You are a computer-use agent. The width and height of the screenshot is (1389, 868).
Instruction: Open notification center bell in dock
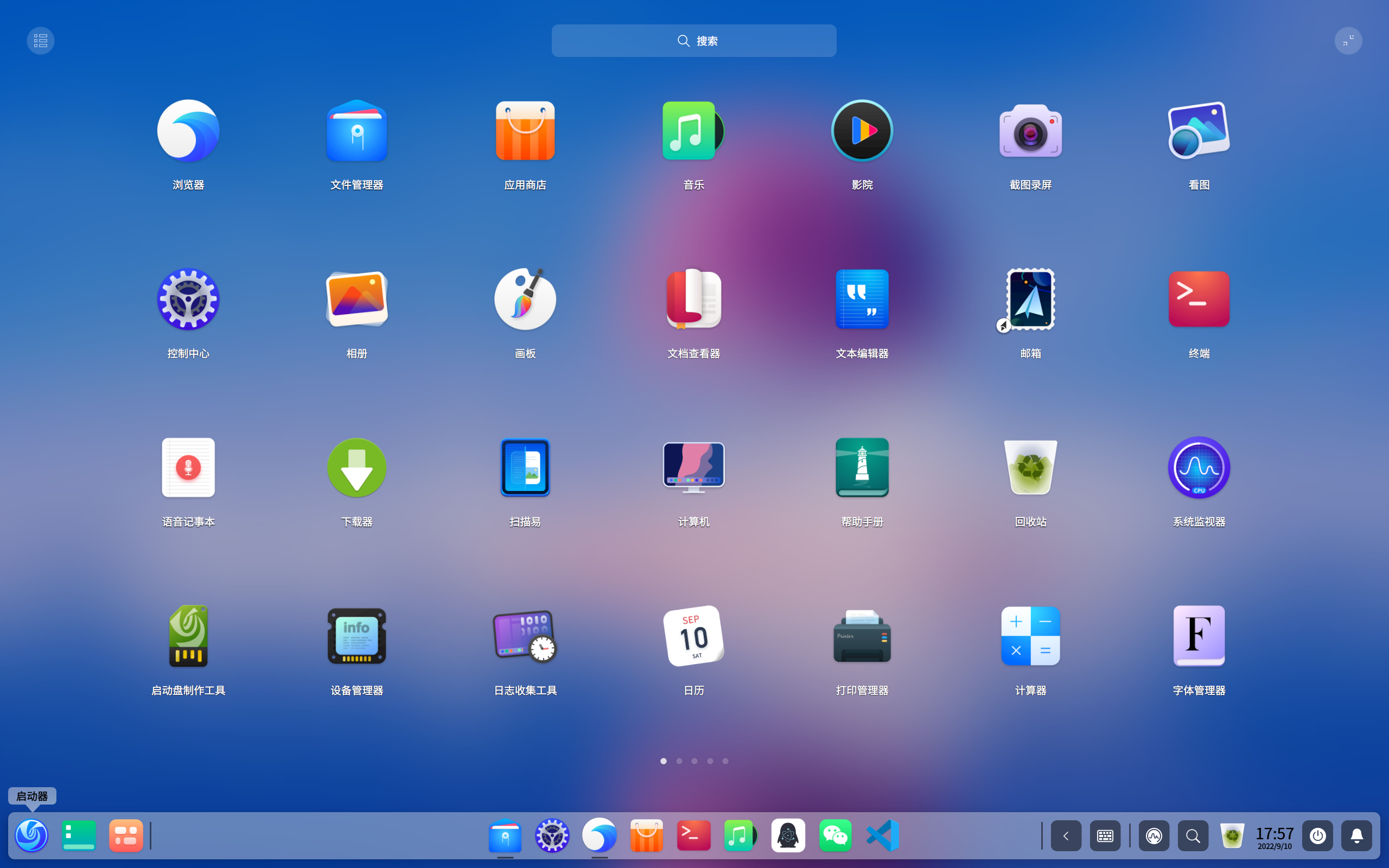point(1356,836)
